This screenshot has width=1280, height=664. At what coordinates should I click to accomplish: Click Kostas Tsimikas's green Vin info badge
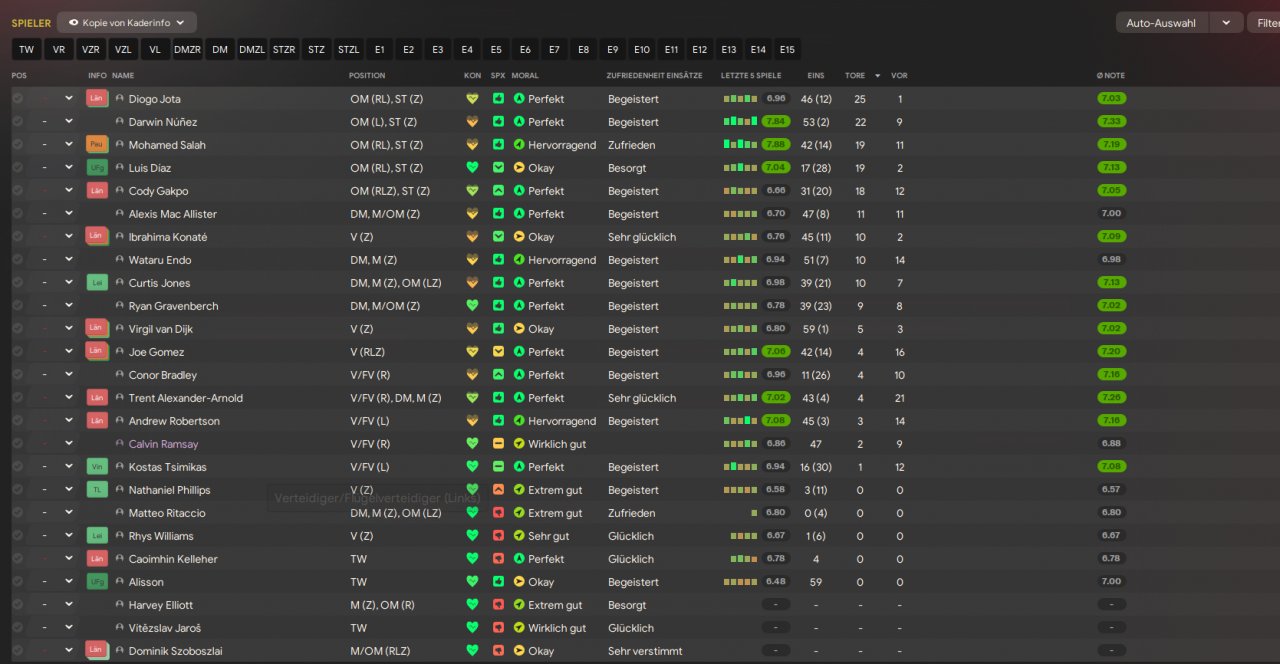pos(97,467)
